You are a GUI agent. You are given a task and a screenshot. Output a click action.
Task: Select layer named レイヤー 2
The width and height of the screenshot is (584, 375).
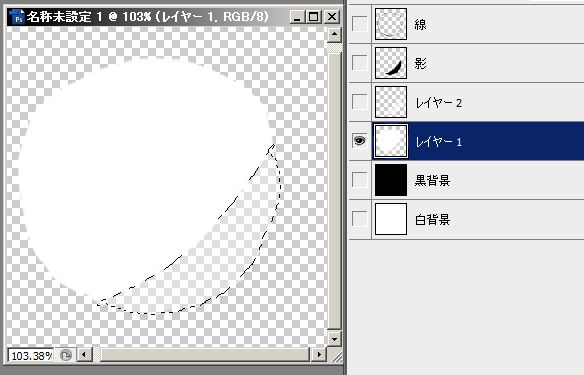(x=438, y=103)
